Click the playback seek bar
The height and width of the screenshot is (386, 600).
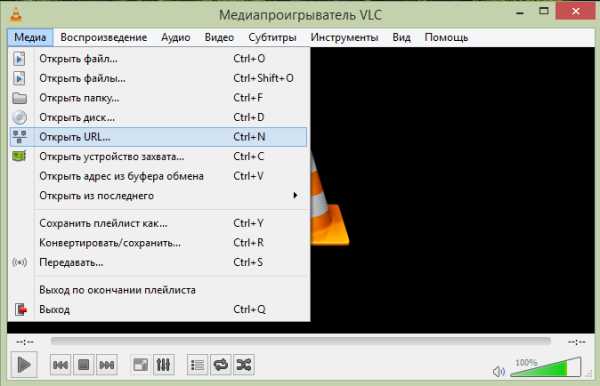[x=300, y=341]
